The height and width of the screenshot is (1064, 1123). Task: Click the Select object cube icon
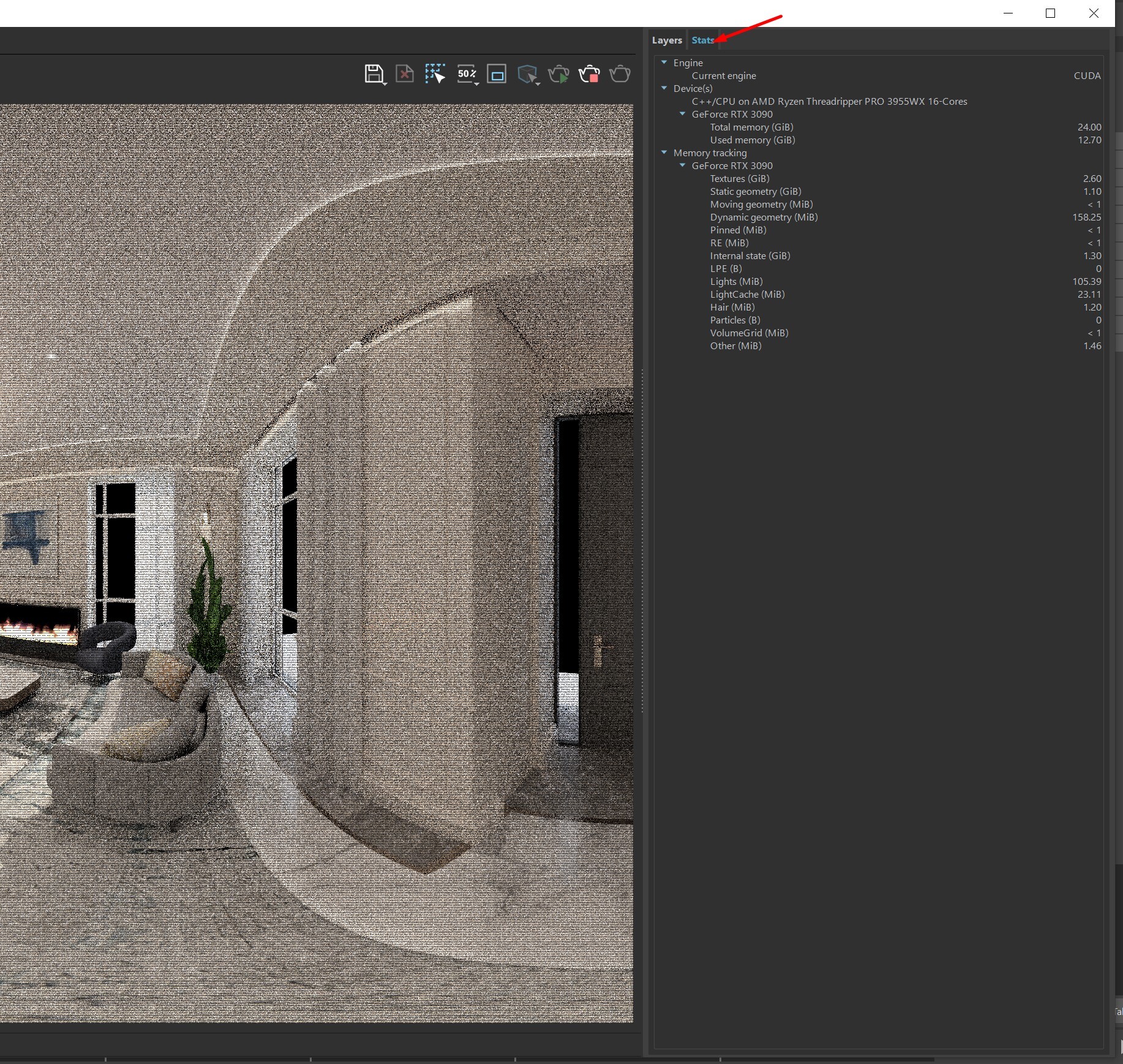click(526, 74)
